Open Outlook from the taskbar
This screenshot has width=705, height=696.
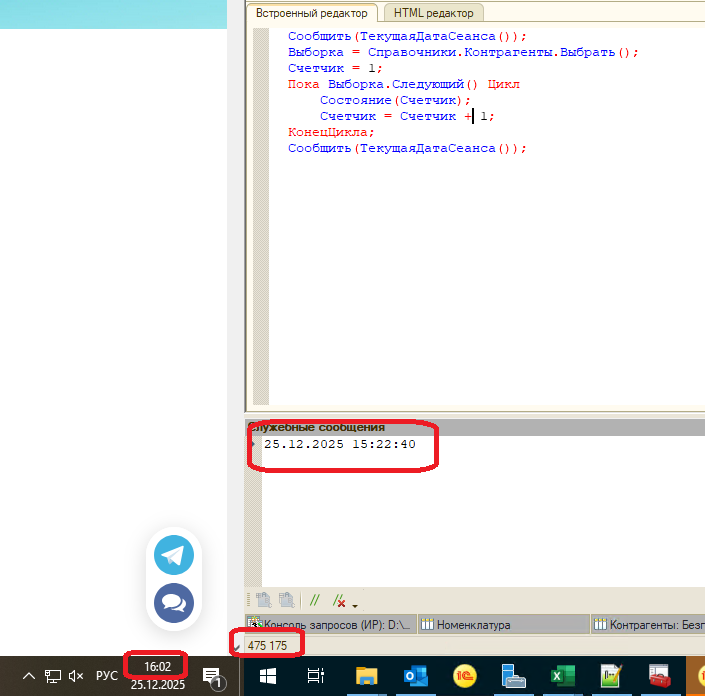(x=415, y=675)
